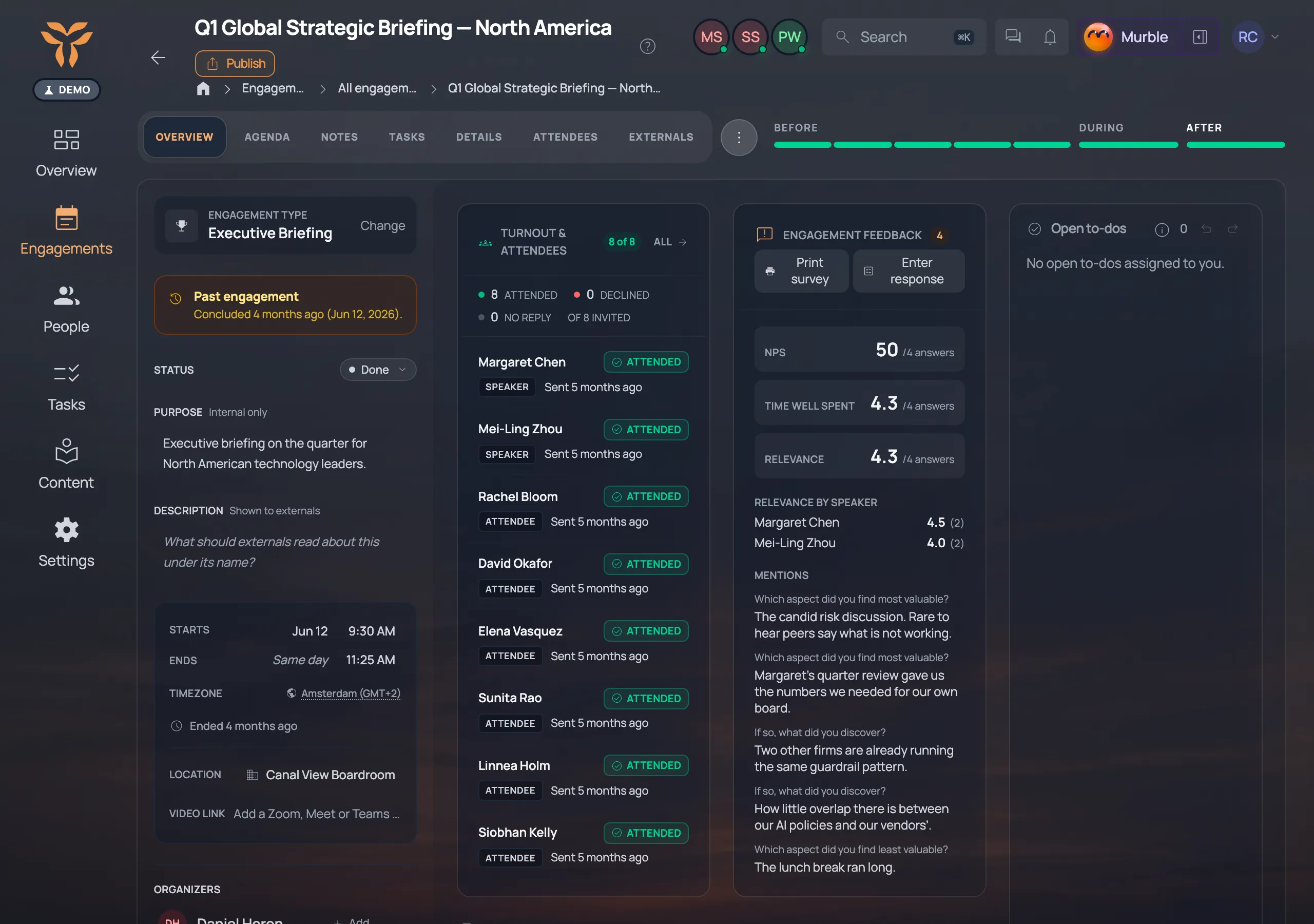Click the MS avatar
This screenshot has height=924, width=1314.
coord(711,37)
